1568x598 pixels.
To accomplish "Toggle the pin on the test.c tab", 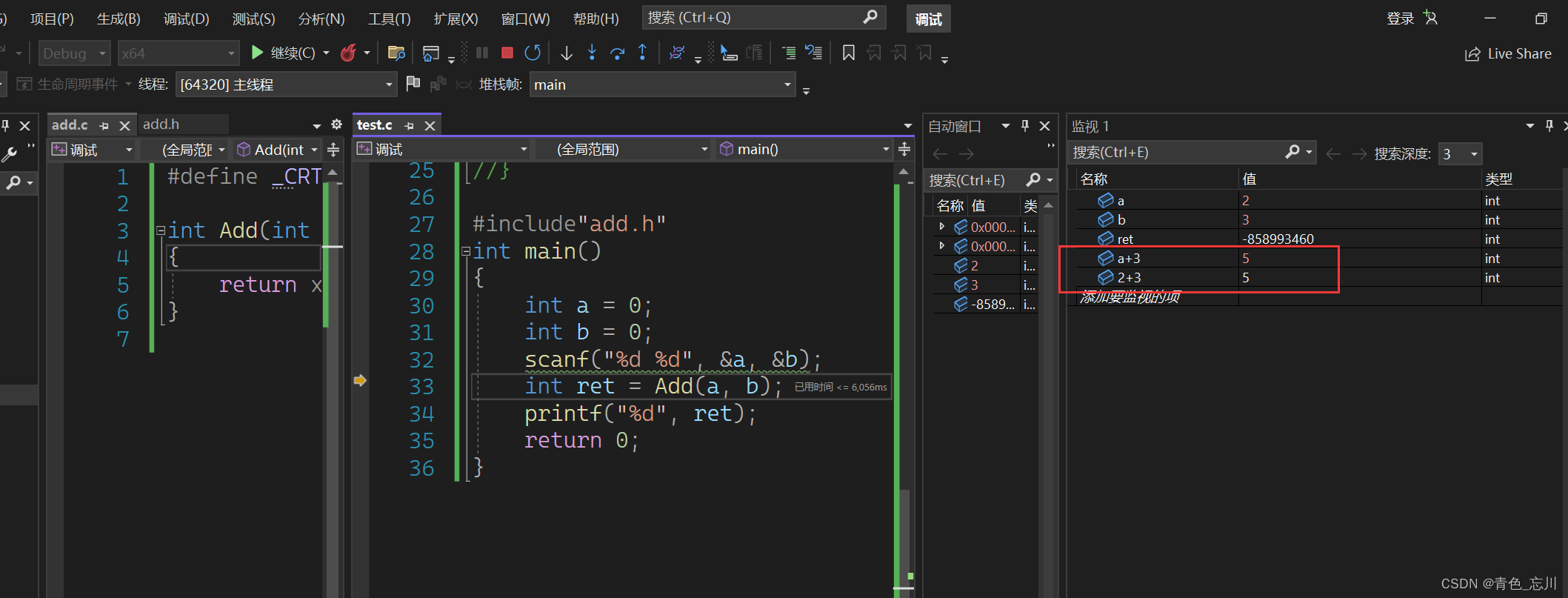I will 410,126.
